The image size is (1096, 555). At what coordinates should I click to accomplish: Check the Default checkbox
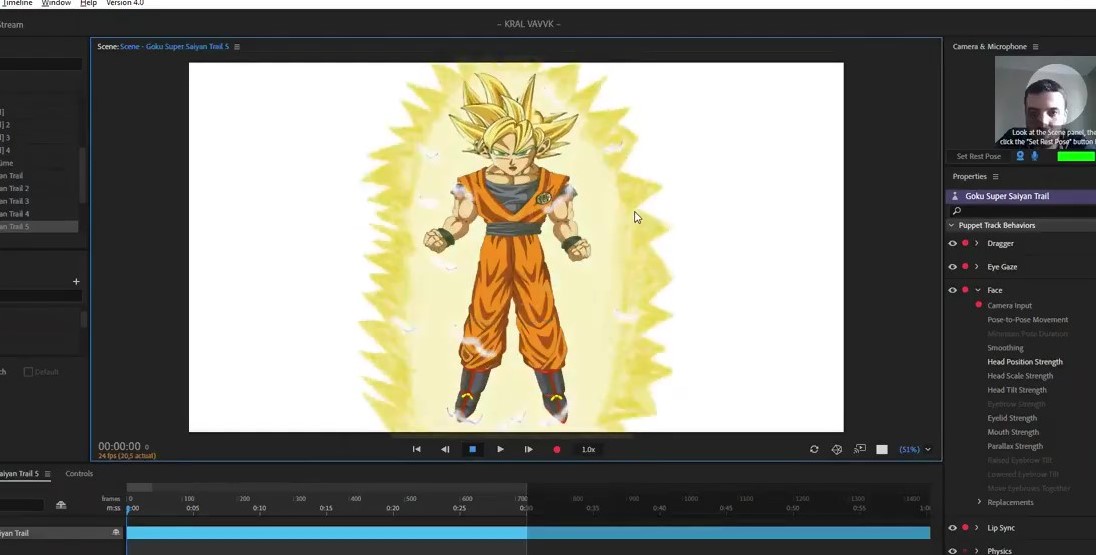pyautogui.click(x=29, y=372)
